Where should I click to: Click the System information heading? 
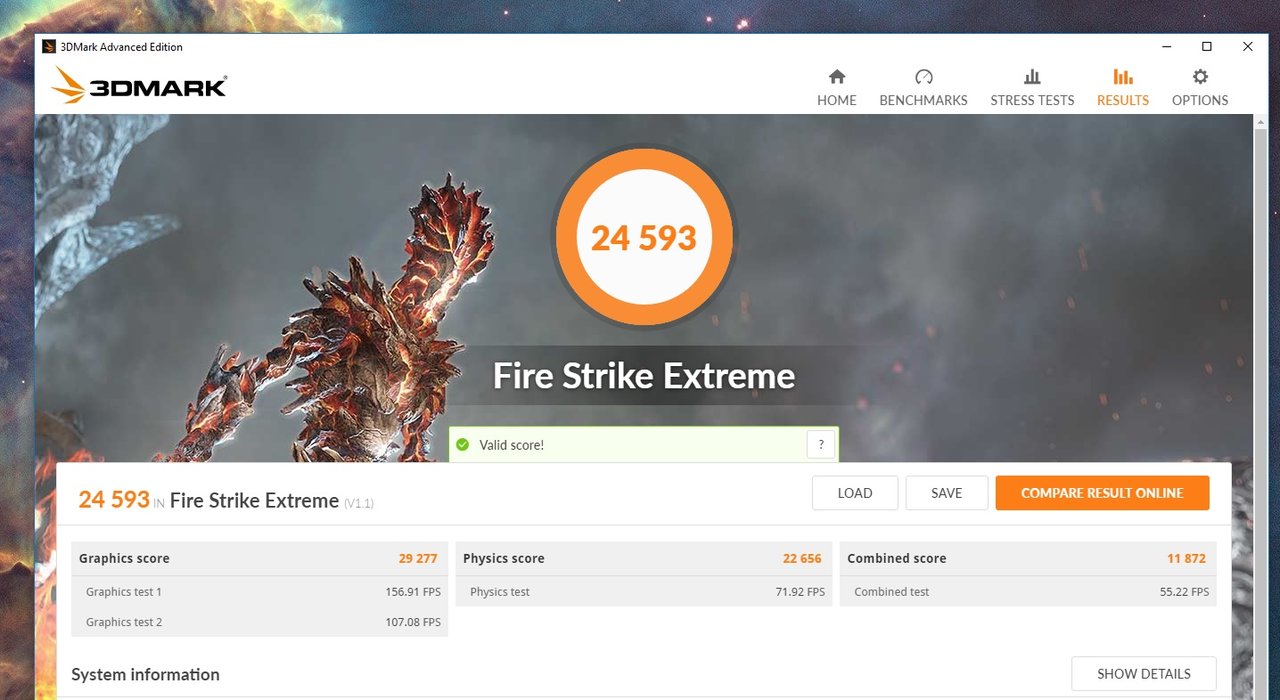[145, 675]
